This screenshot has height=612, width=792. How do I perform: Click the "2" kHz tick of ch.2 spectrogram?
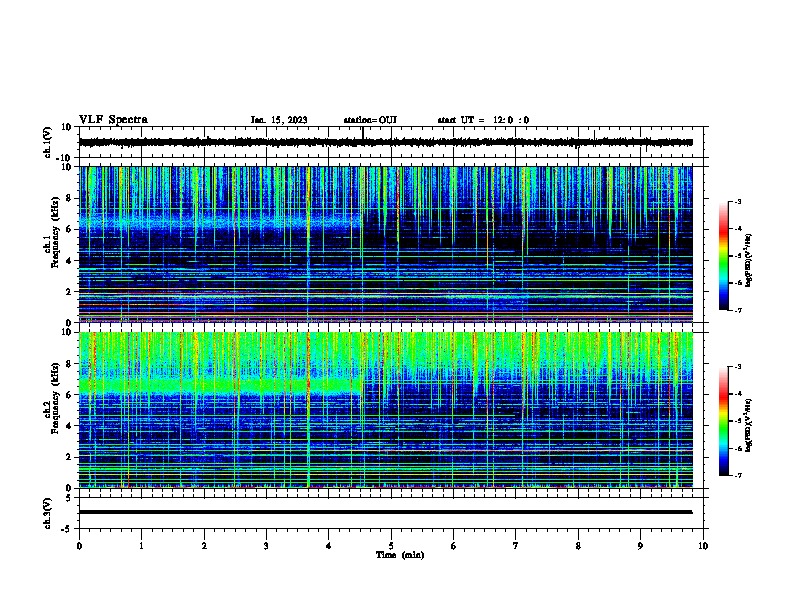70,457
